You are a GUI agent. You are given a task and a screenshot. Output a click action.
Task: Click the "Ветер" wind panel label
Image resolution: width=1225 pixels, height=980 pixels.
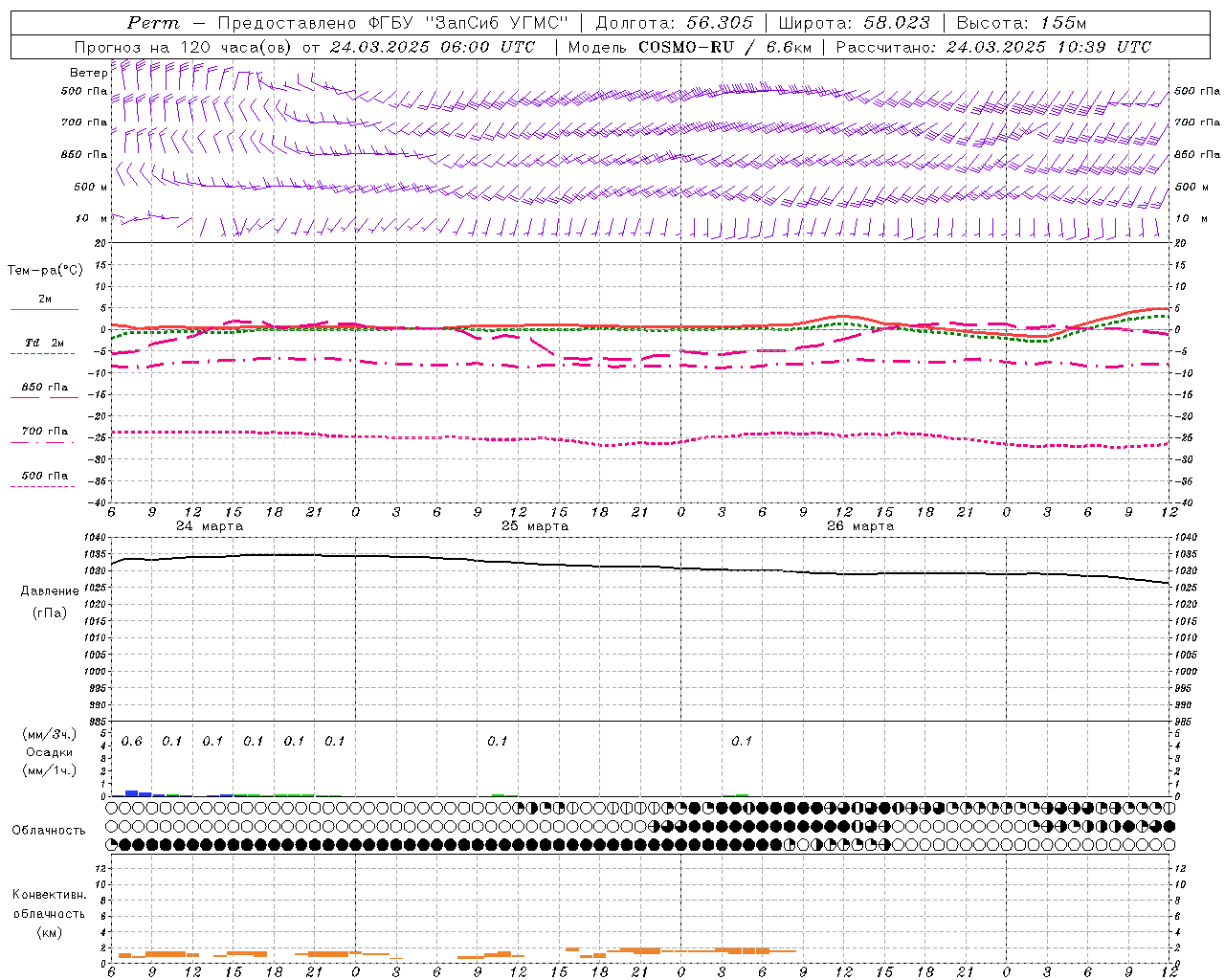pyautogui.click(x=88, y=73)
